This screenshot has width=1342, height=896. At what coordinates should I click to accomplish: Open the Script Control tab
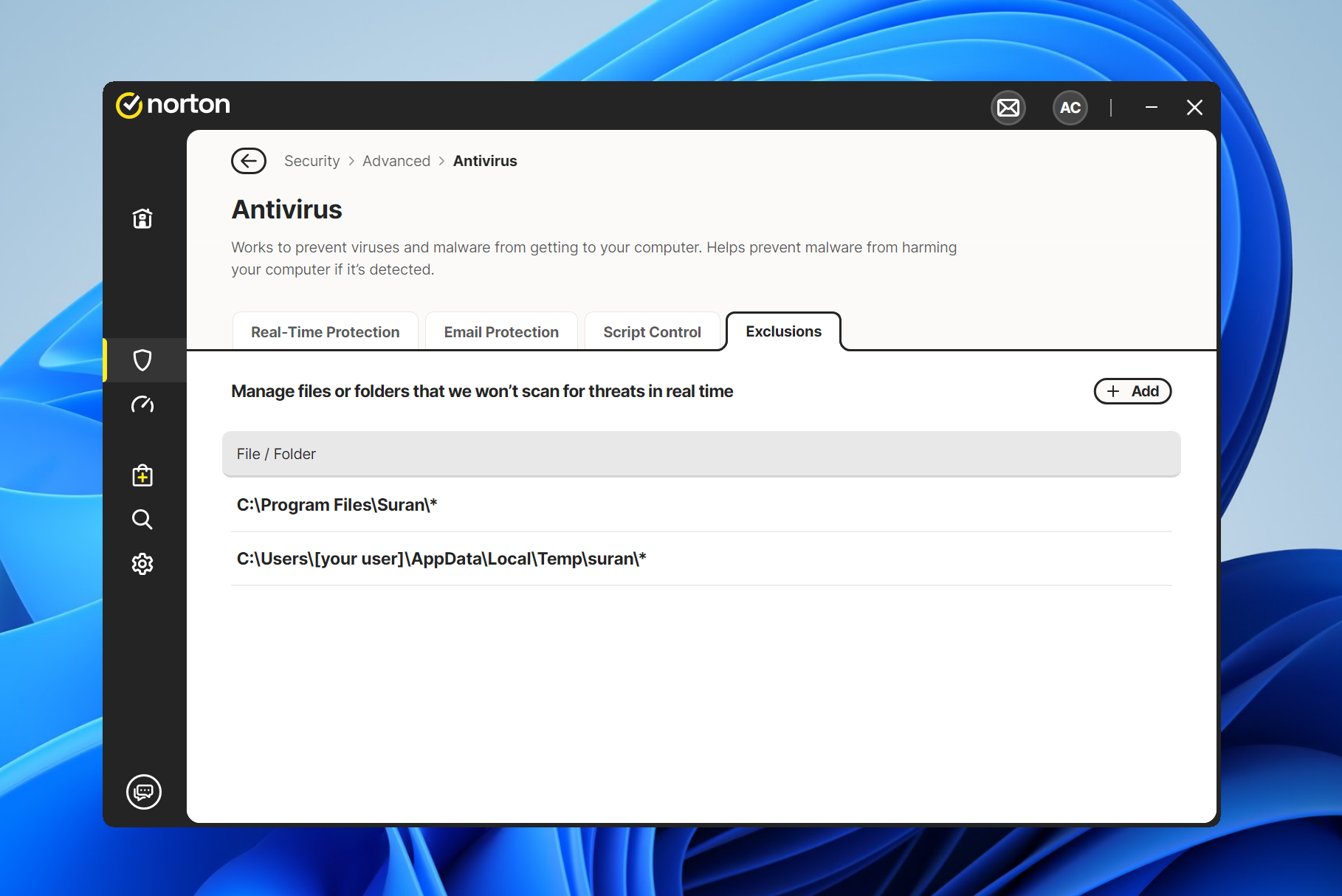point(652,331)
